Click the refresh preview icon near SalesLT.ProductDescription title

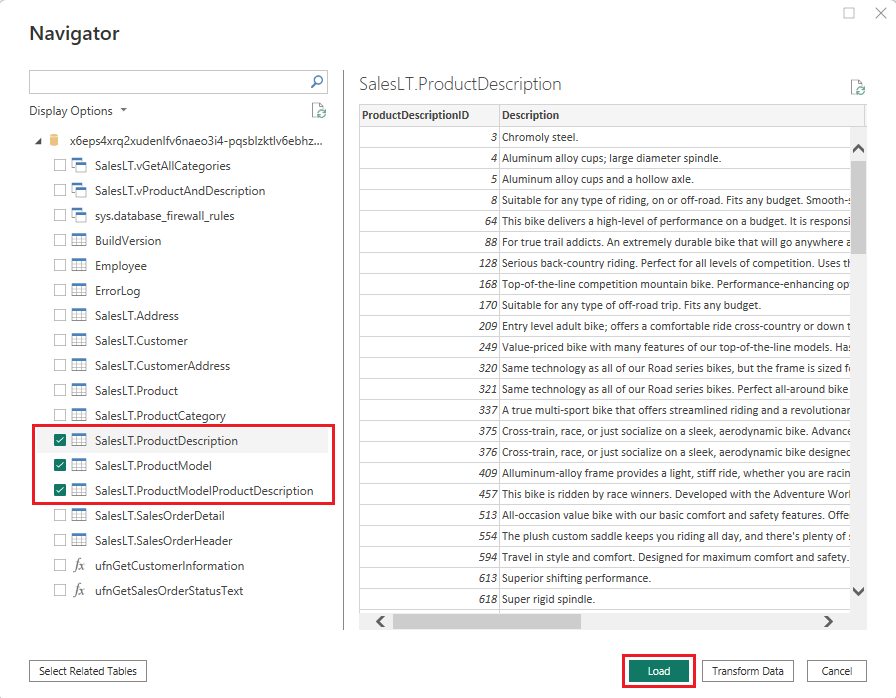858,87
